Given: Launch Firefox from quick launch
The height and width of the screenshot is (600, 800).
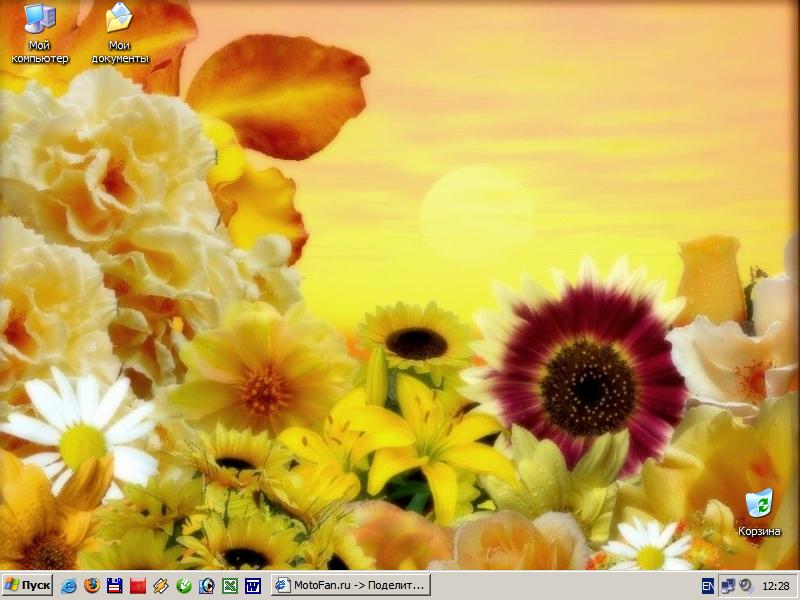Looking at the screenshot, I should click(92, 586).
